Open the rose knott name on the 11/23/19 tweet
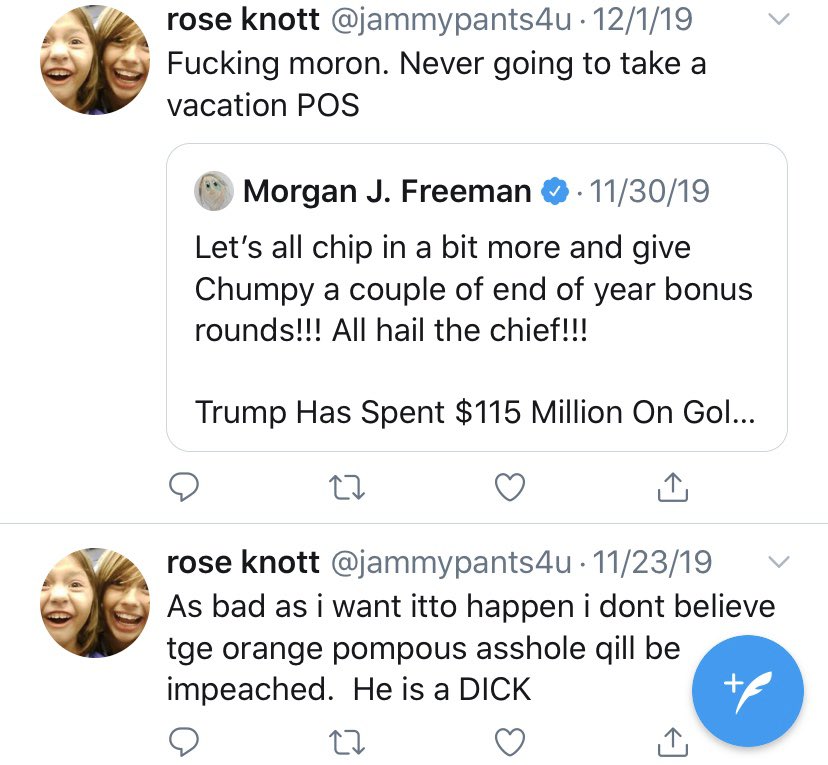 tap(243, 562)
